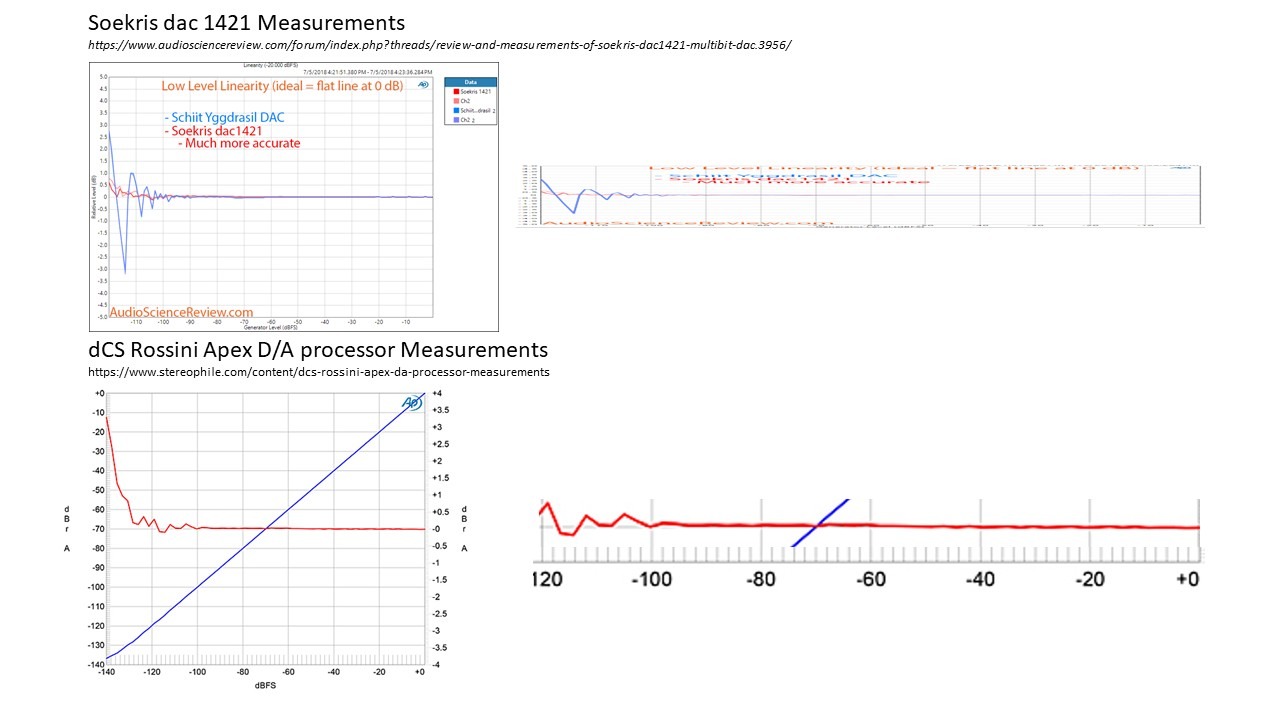Image resolution: width=1280 pixels, height=720 pixels.
Task: Click the '- Soekris dac1421' red label
Action: [x=213, y=131]
